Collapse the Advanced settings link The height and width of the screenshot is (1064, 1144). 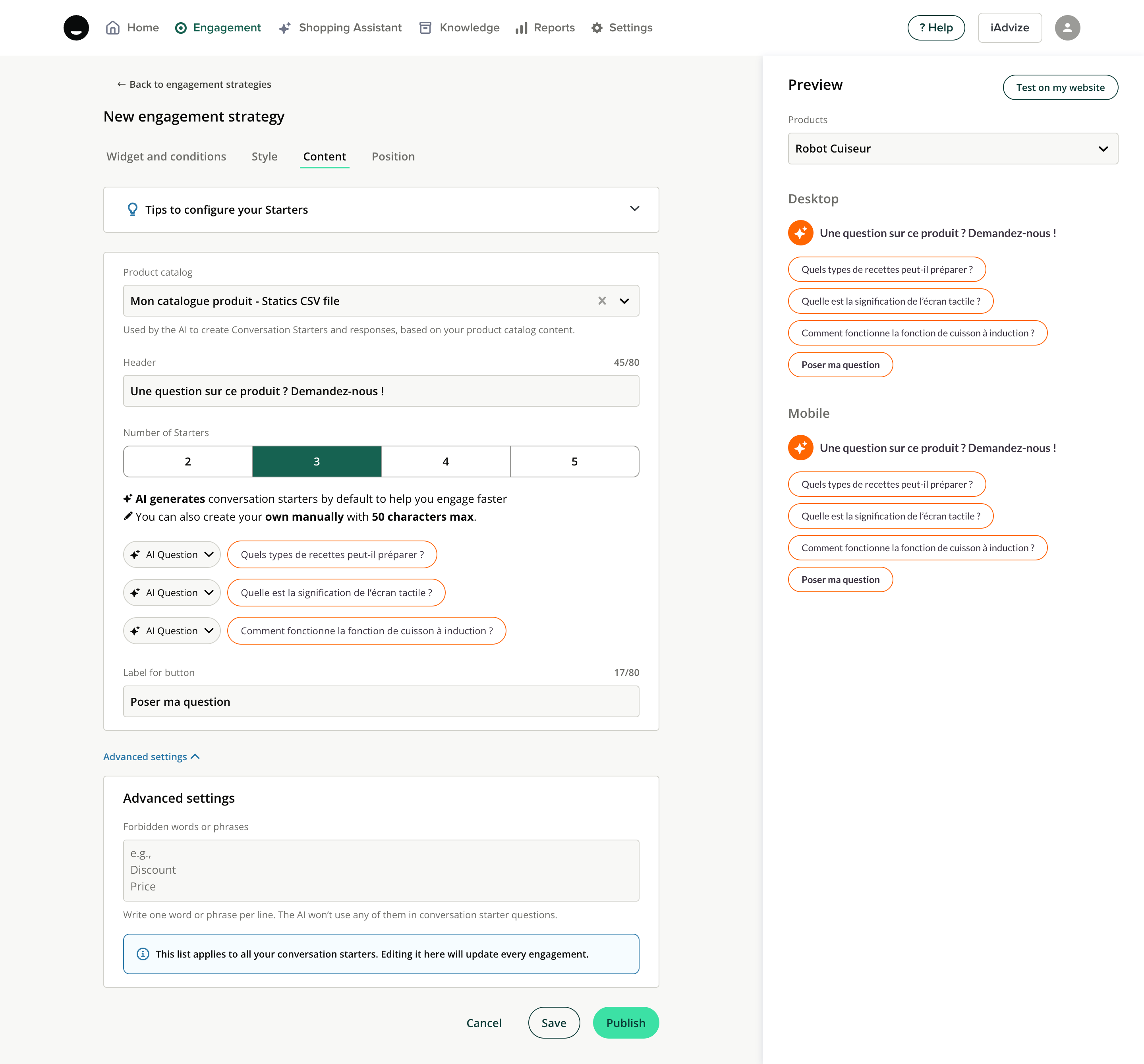click(x=151, y=756)
